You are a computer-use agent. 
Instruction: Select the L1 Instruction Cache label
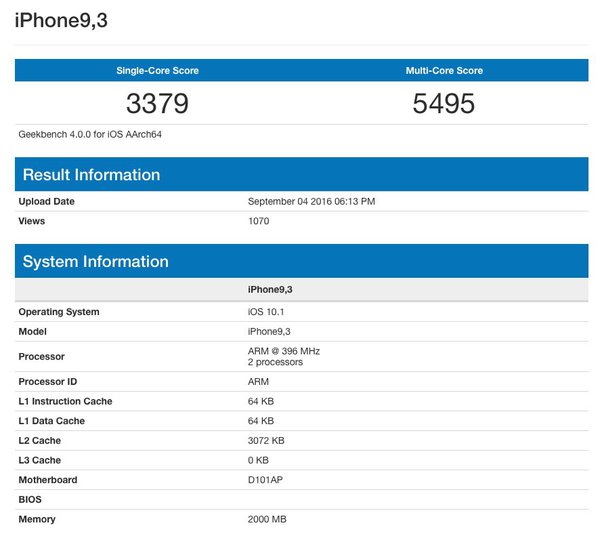click(x=65, y=401)
